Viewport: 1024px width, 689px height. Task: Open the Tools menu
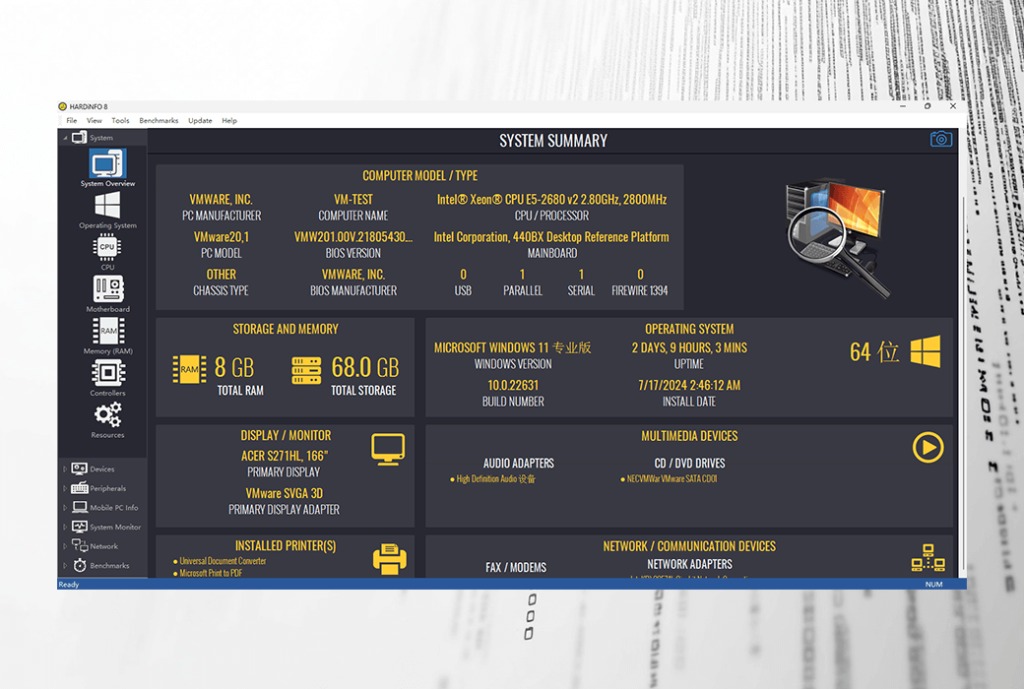click(120, 121)
